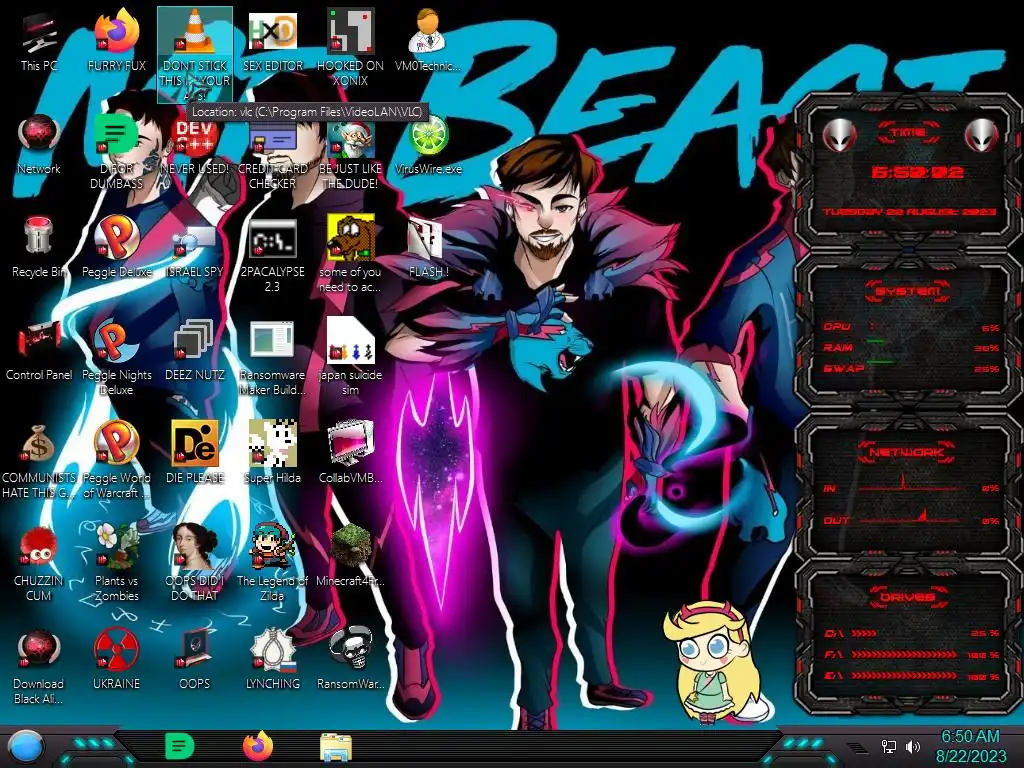Click the right alien head widget icon
Screen dimensions: 1024x768
tap(982, 136)
